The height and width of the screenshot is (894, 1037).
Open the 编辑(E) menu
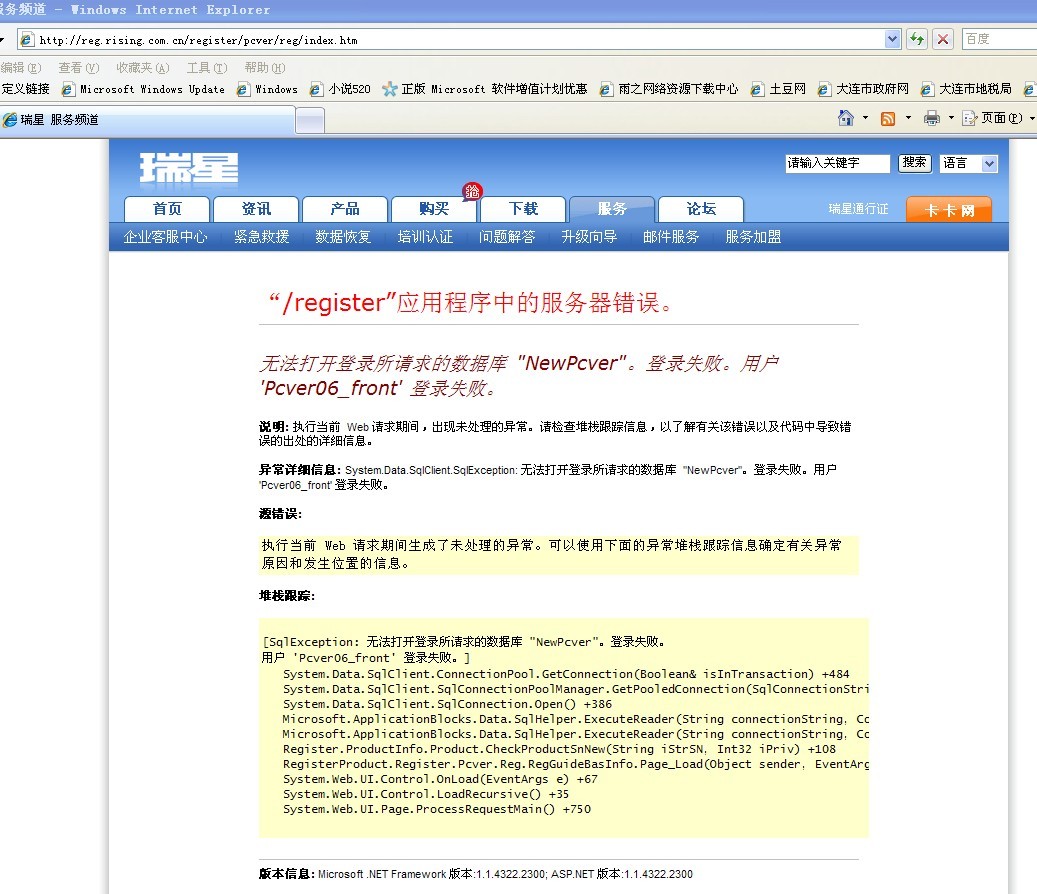(x=21, y=68)
